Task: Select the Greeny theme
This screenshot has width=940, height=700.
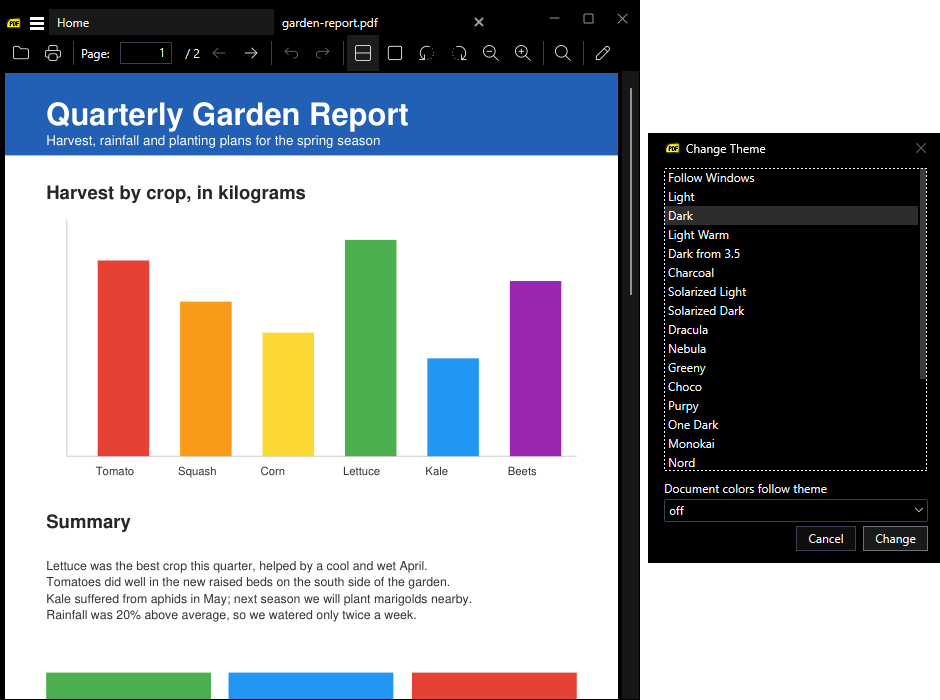Action: point(792,367)
